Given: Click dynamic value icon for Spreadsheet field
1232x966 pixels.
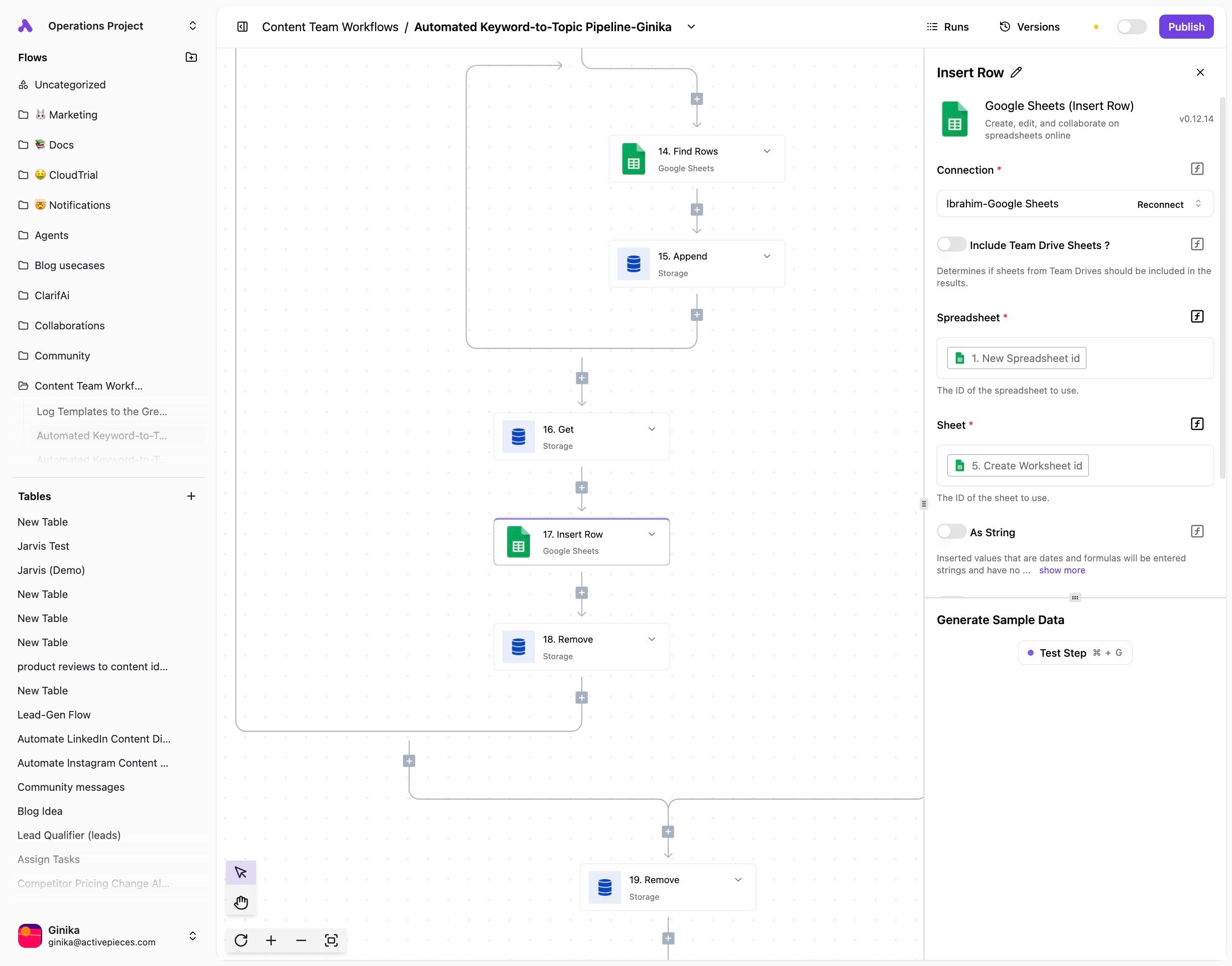Looking at the screenshot, I should (x=1196, y=317).
